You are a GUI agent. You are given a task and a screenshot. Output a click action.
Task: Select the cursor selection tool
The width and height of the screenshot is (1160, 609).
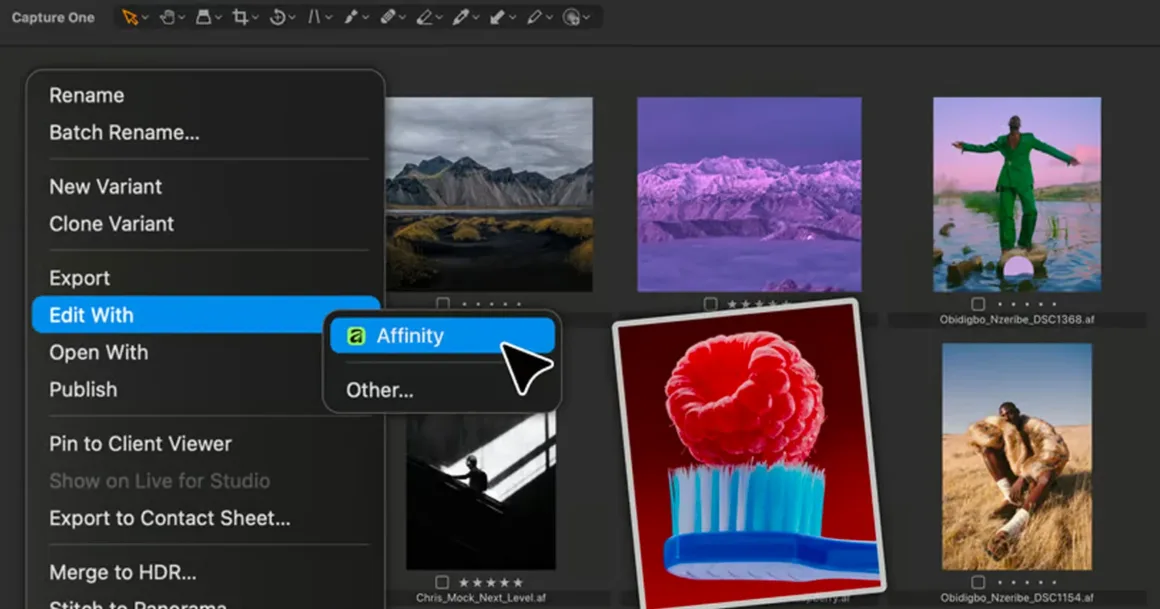point(130,17)
